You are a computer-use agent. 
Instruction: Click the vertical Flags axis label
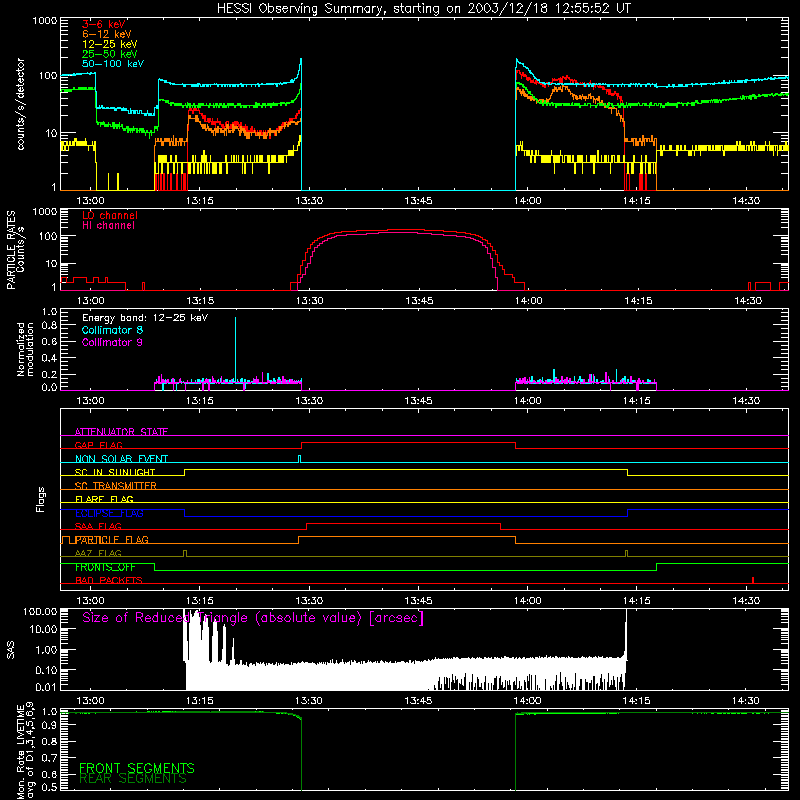pos(40,499)
